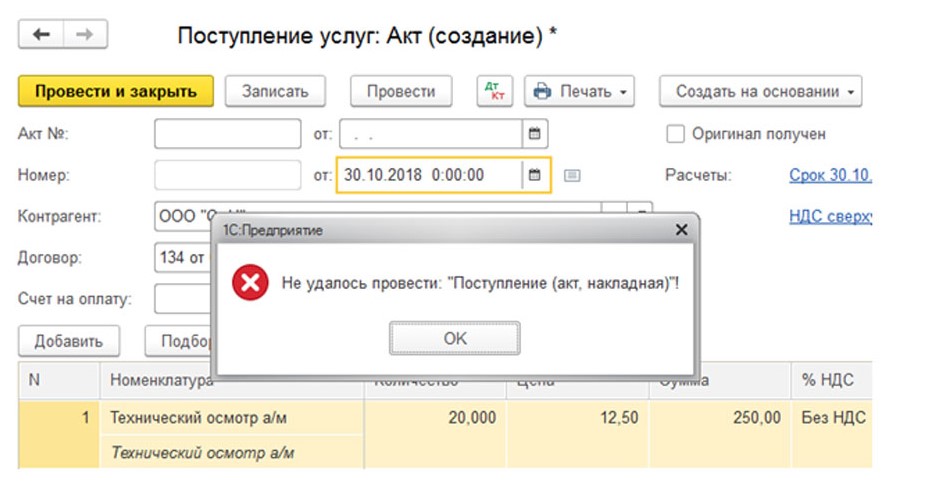Click the red error icon in dialog
Image resolution: width=936 pixels, height=481 pixels.
(x=250, y=284)
